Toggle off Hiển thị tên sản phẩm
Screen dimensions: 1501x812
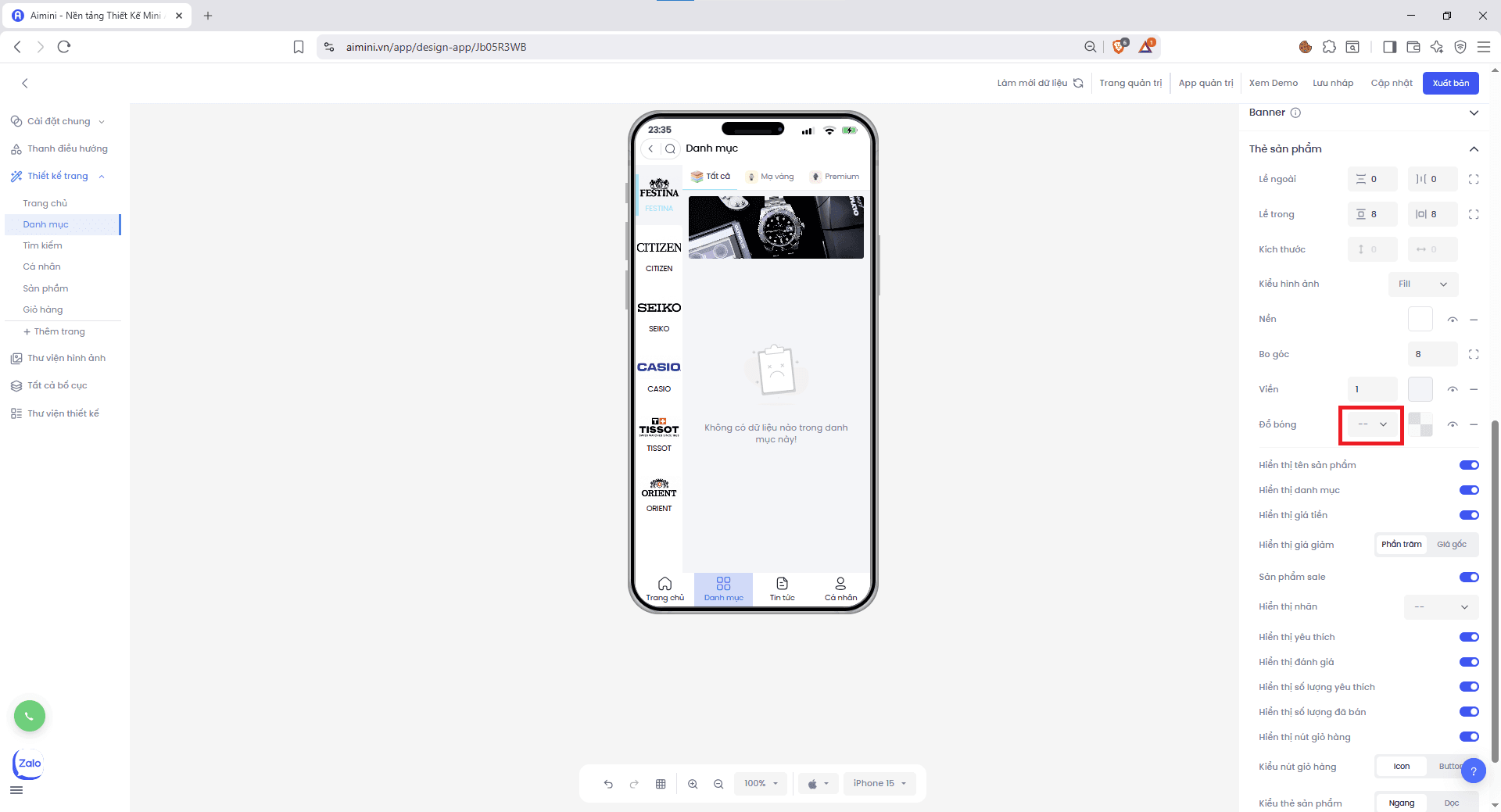pyautogui.click(x=1469, y=465)
